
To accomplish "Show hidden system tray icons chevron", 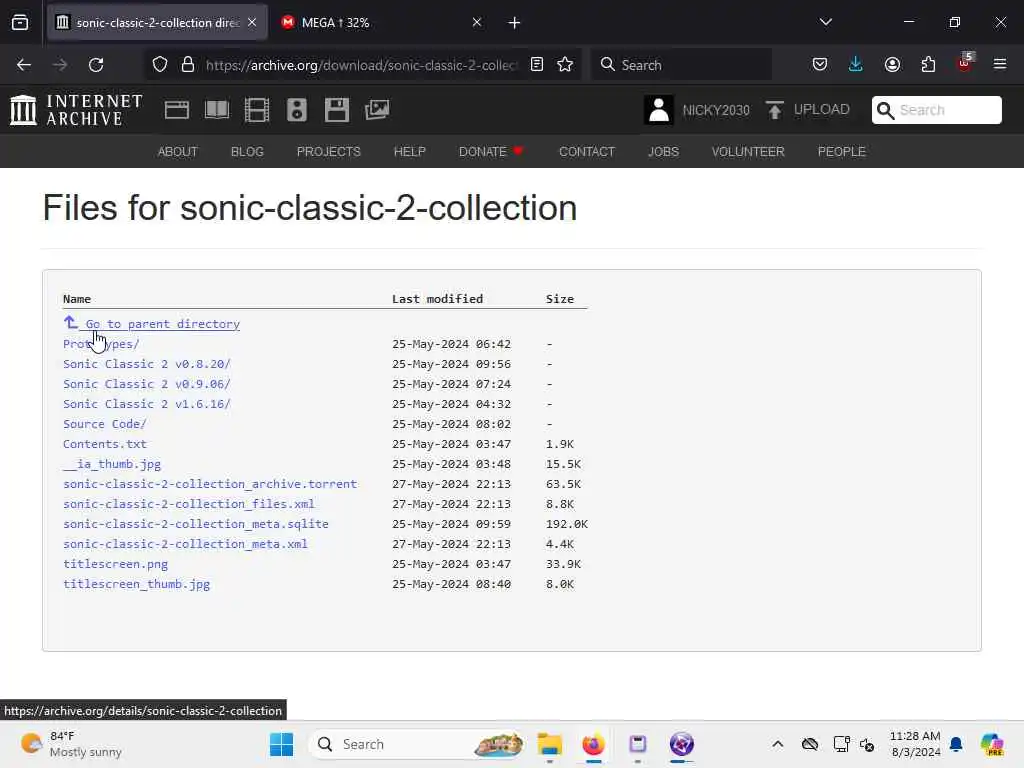I will click(777, 744).
